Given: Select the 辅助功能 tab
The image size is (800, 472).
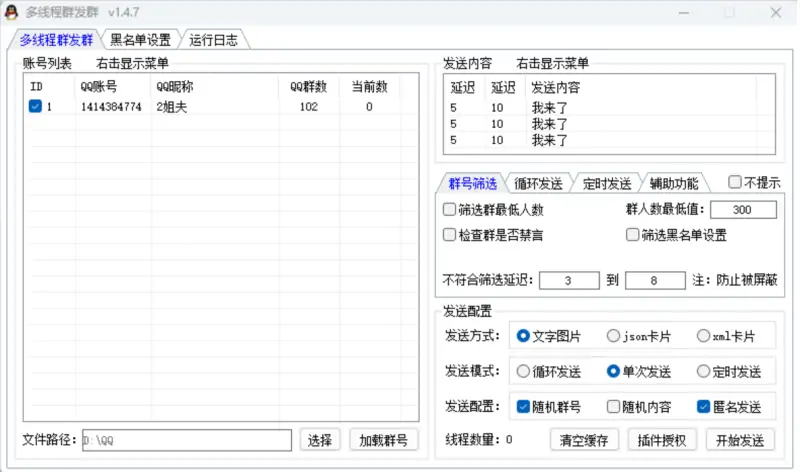Looking at the screenshot, I should click(x=674, y=183).
